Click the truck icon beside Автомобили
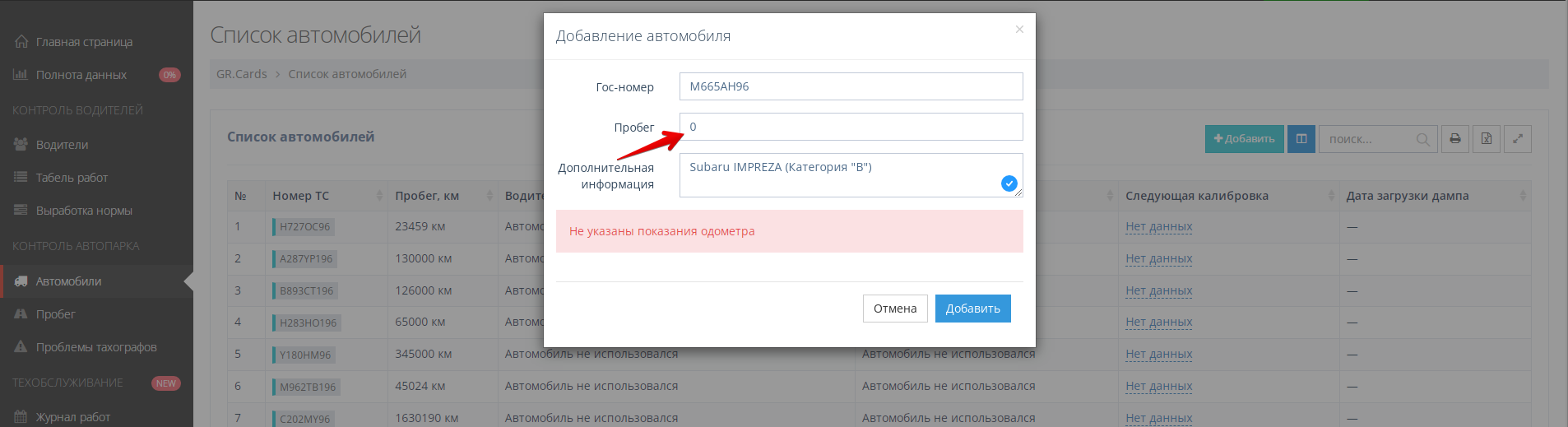 [21, 281]
